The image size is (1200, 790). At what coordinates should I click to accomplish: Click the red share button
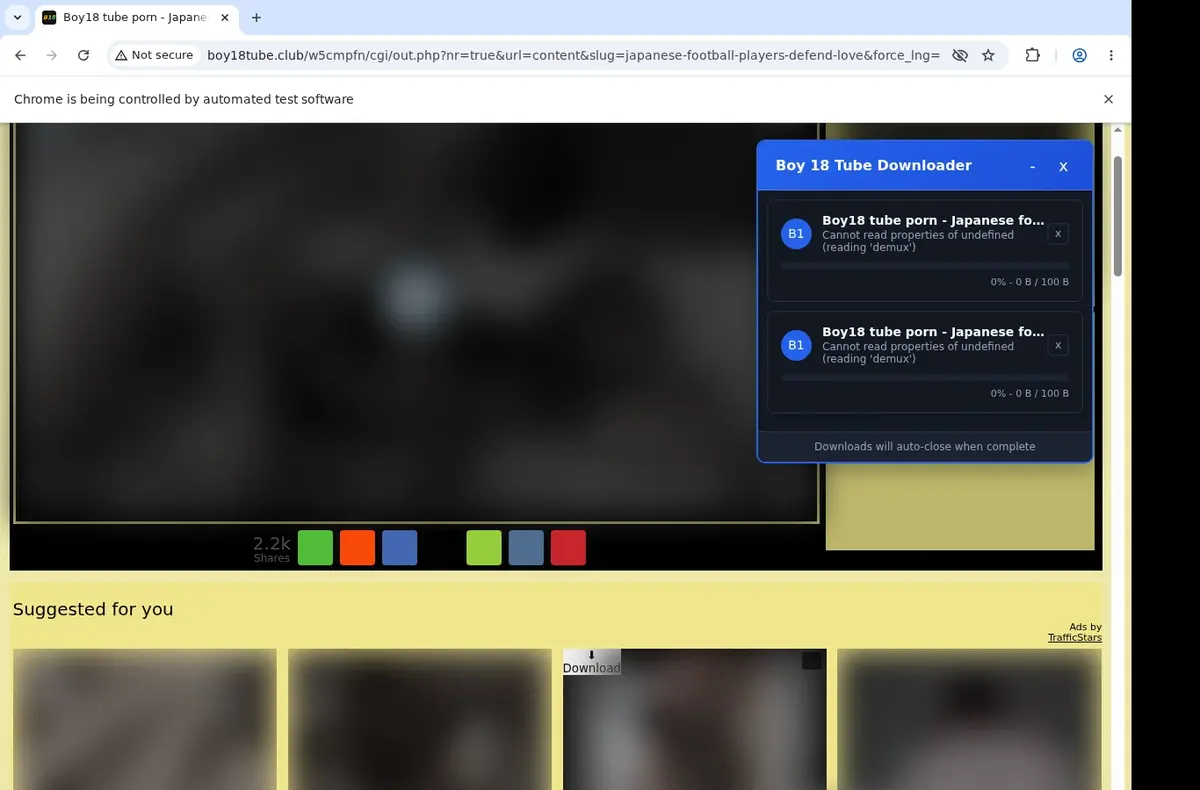(x=568, y=548)
